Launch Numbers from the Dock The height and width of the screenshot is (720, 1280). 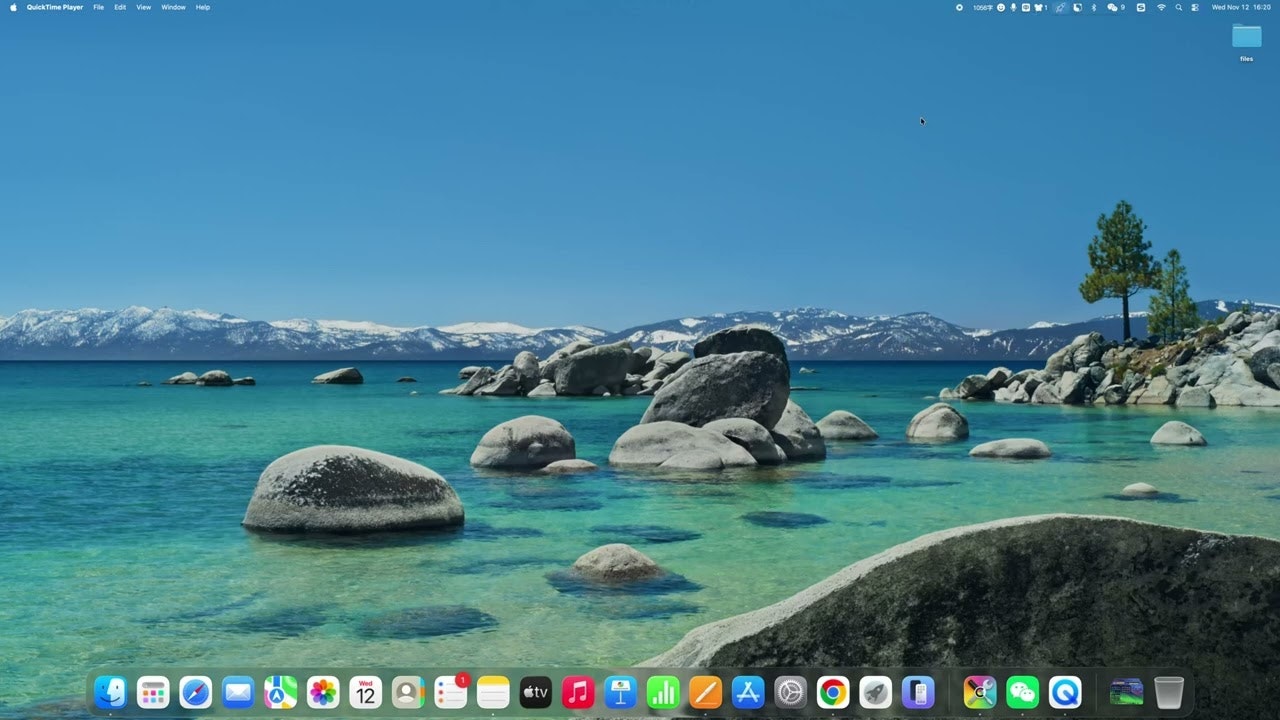click(x=663, y=692)
